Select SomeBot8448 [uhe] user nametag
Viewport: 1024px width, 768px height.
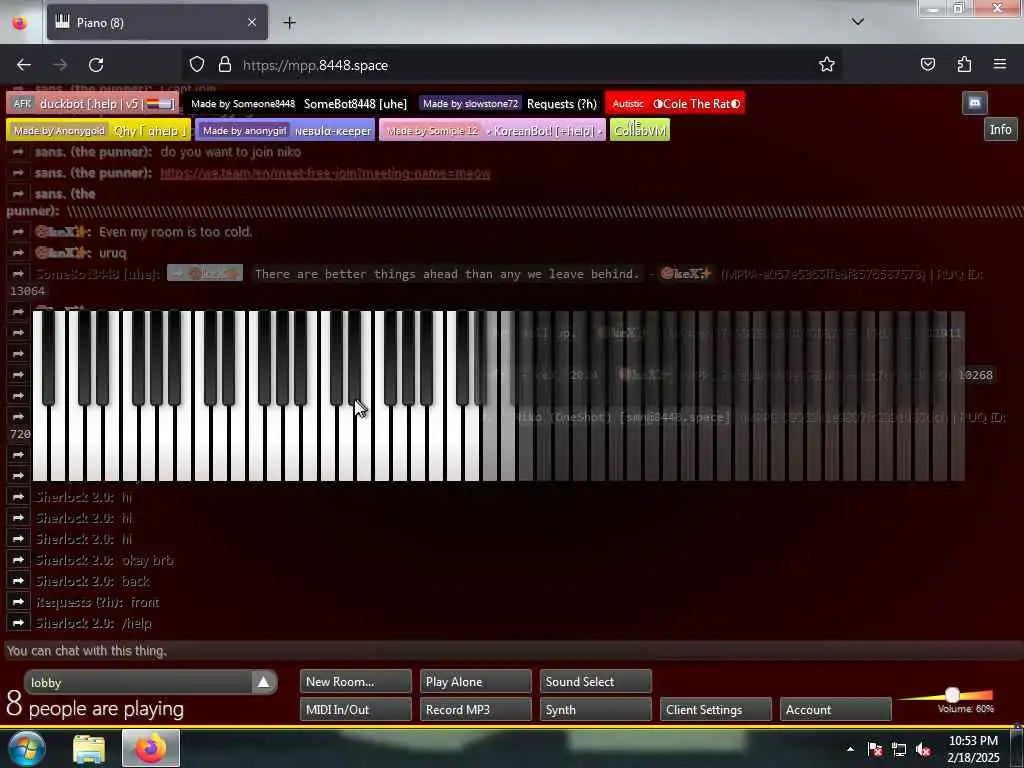click(298, 103)
